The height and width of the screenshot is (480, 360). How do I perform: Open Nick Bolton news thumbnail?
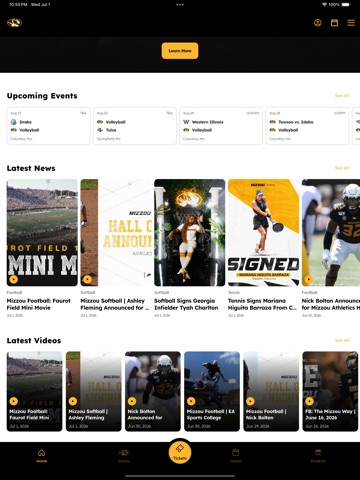(x=331, y=232)
